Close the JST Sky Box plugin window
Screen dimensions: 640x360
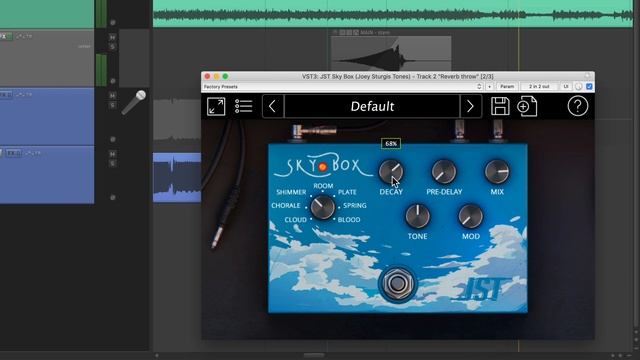coord(207,76)
